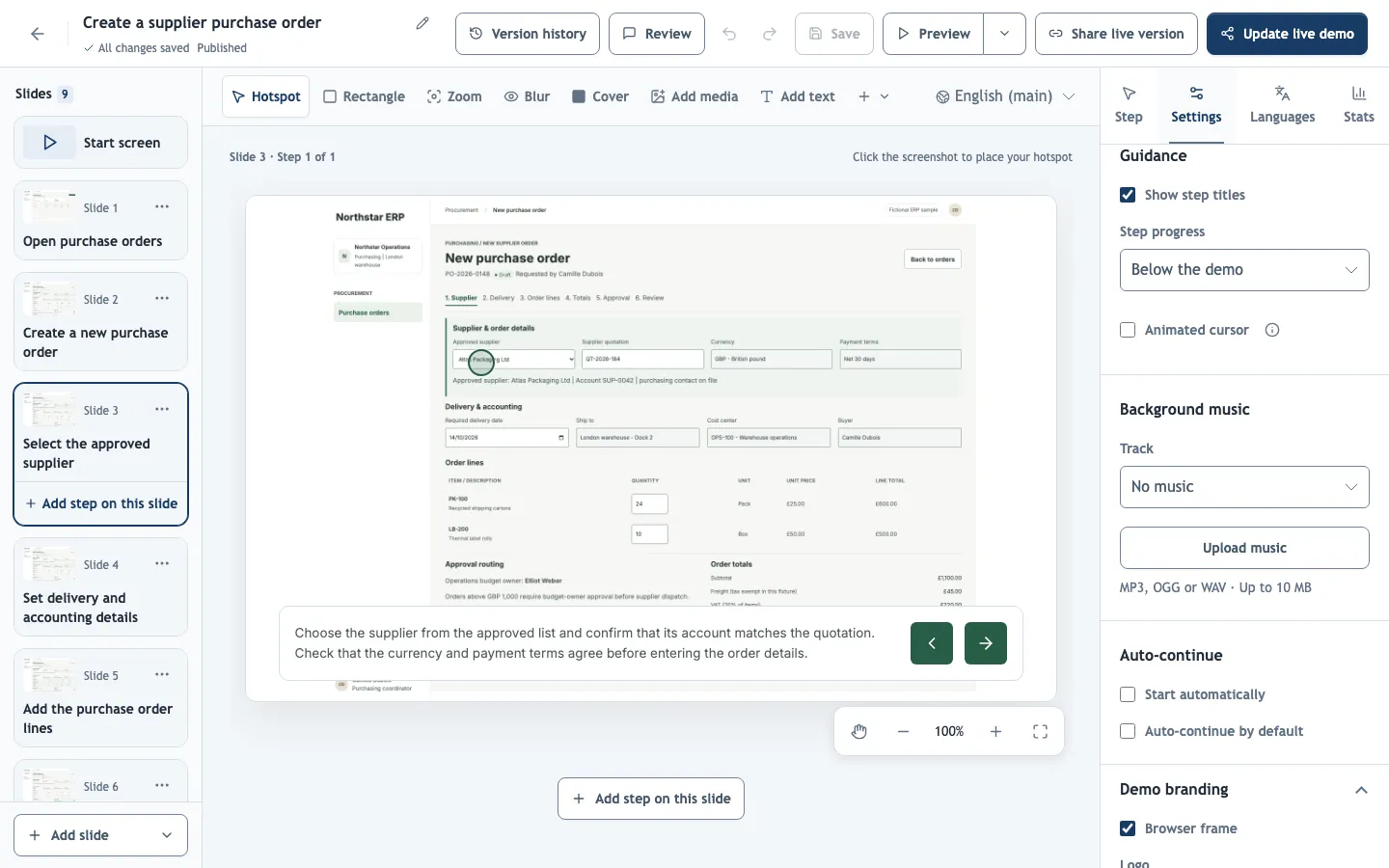The image size is (1389, 868).
Task: Click the Upload music button
Action: (1244, 548)
